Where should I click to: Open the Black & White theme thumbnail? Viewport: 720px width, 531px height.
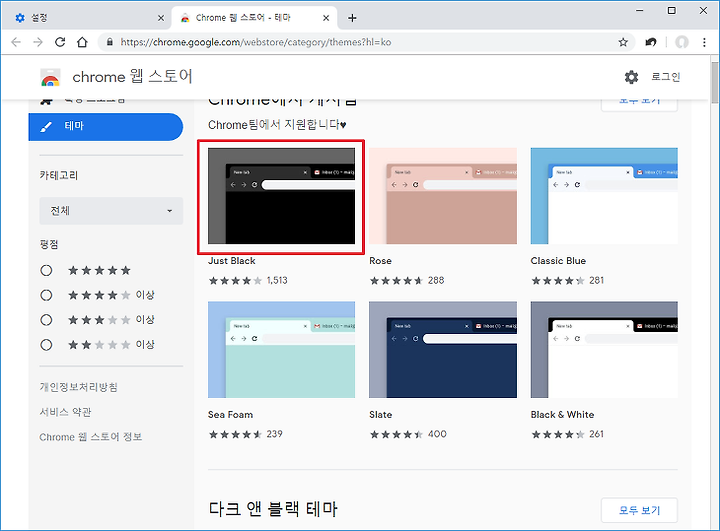pyautogui.click(x=604, y=350)
